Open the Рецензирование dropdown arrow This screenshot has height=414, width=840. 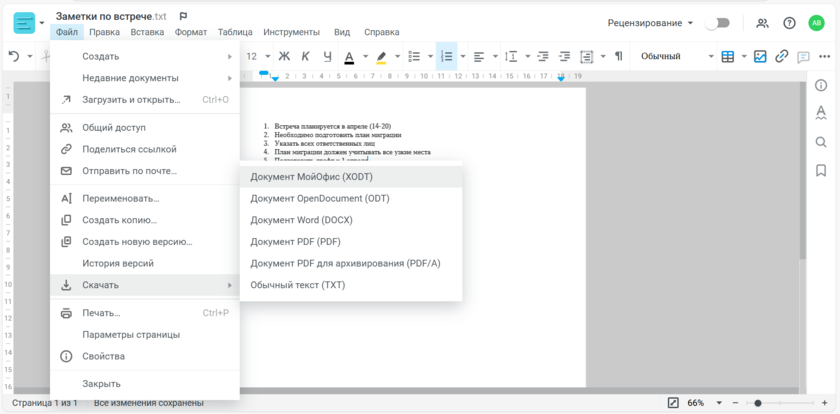[x=690, y=23]
